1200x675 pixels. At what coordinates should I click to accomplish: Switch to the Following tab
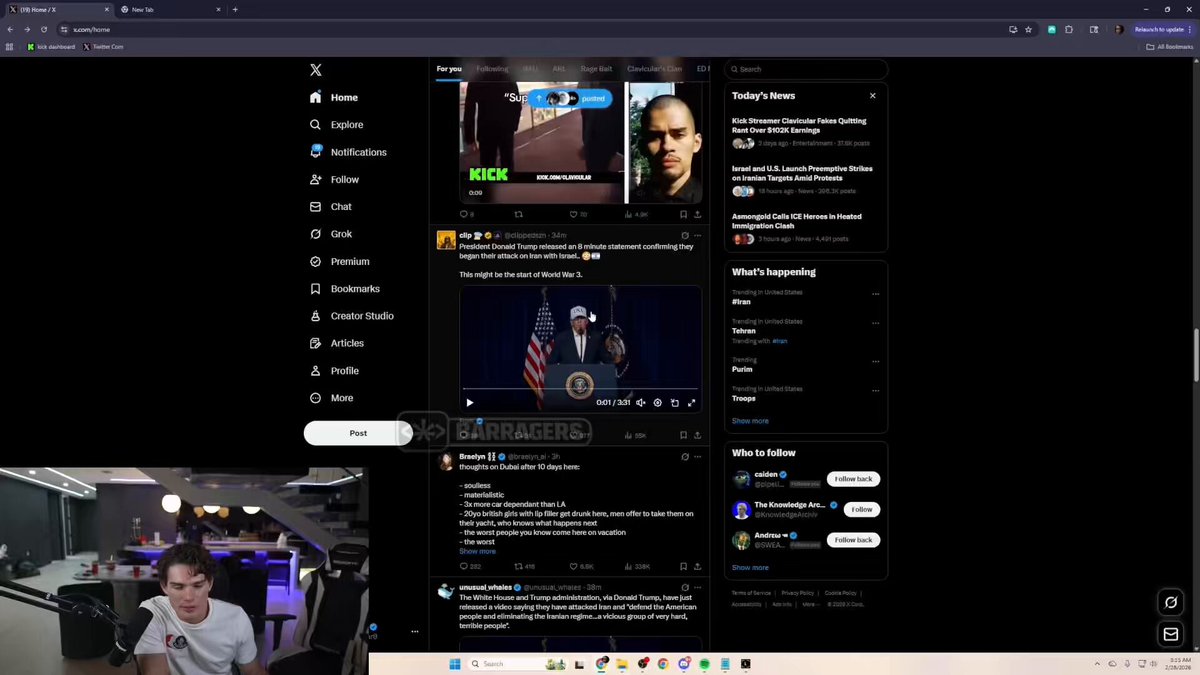492,69
